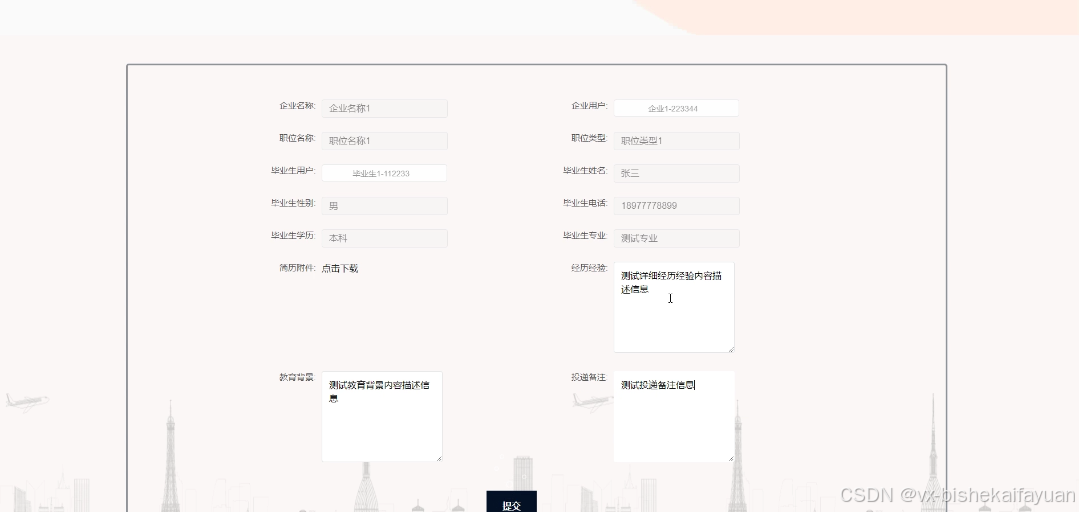Screen dimensions: 1079x512
Task: Click the 毕业生性别 label text
Action: [x=293, y=203]
